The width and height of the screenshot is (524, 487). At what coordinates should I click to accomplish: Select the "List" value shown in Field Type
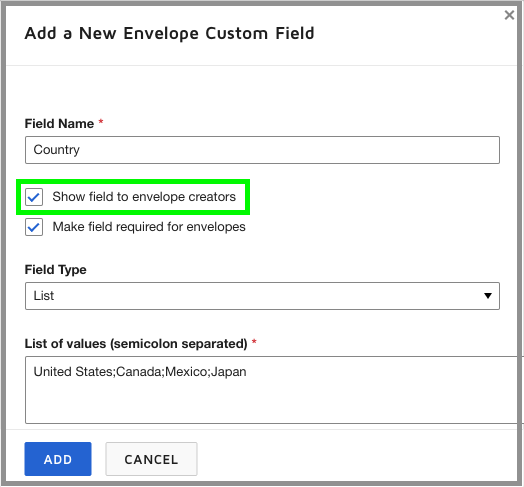[x=44, y=296]
